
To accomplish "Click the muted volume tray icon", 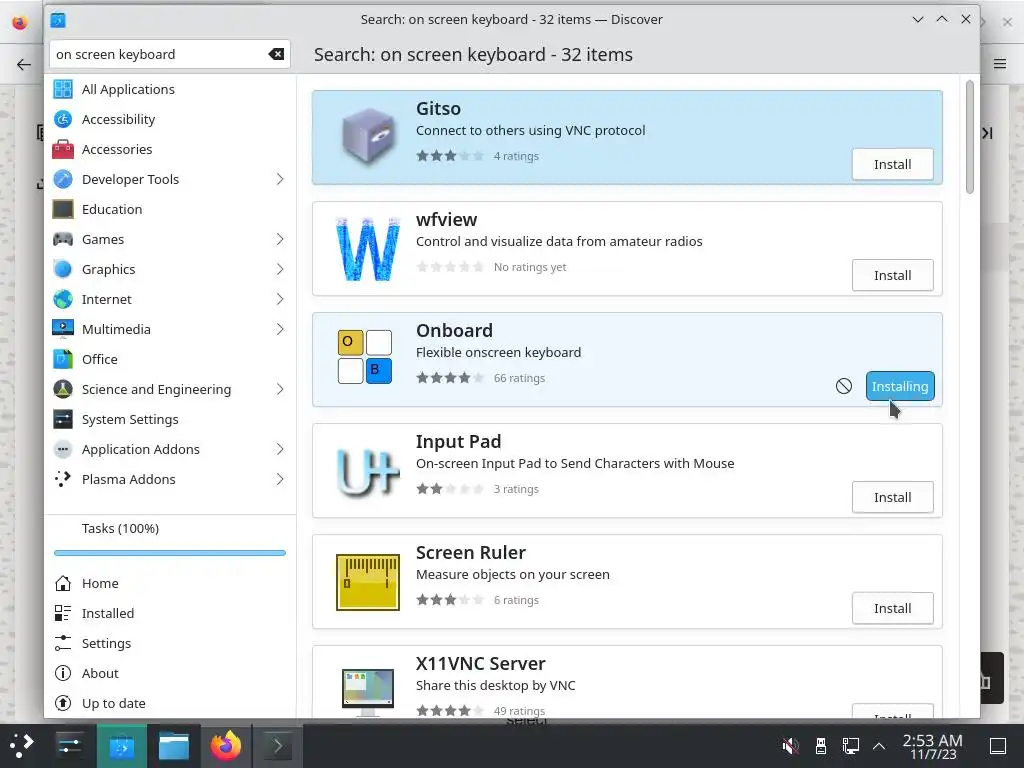I will tap(790, 745).
